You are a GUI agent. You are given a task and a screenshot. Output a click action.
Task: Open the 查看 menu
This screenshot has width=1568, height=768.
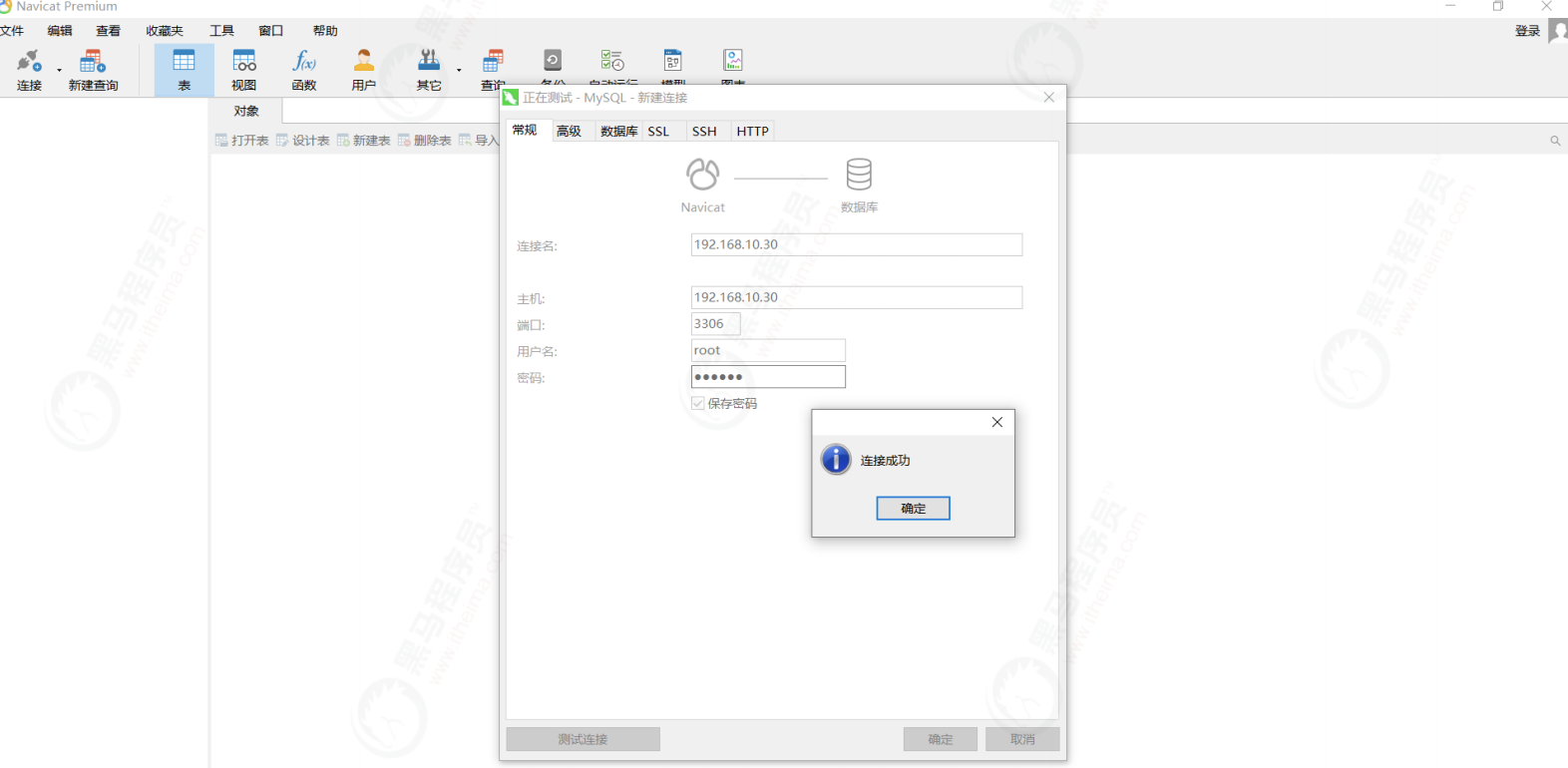(x=108, y=31)
